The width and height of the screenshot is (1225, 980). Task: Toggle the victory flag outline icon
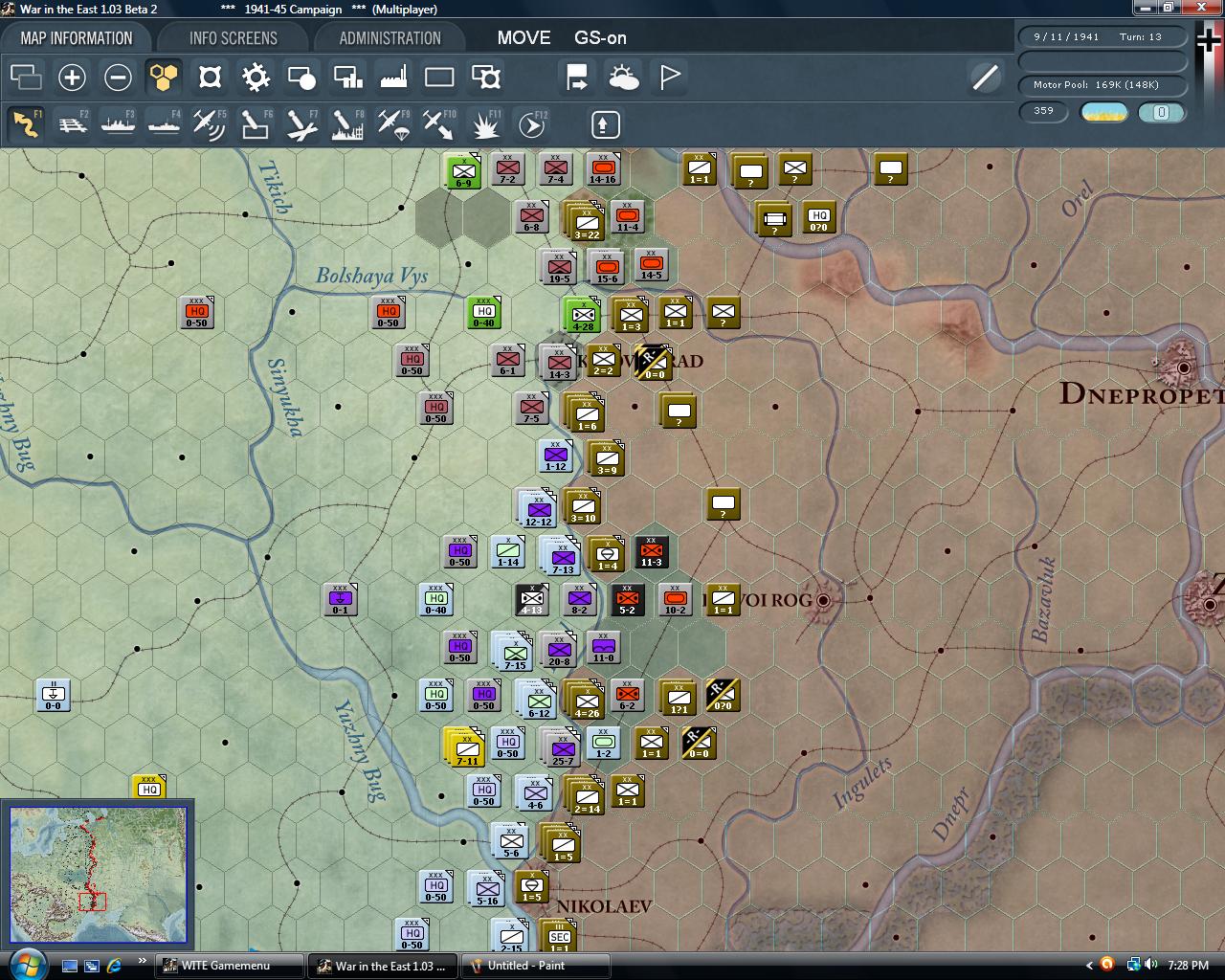670,78
